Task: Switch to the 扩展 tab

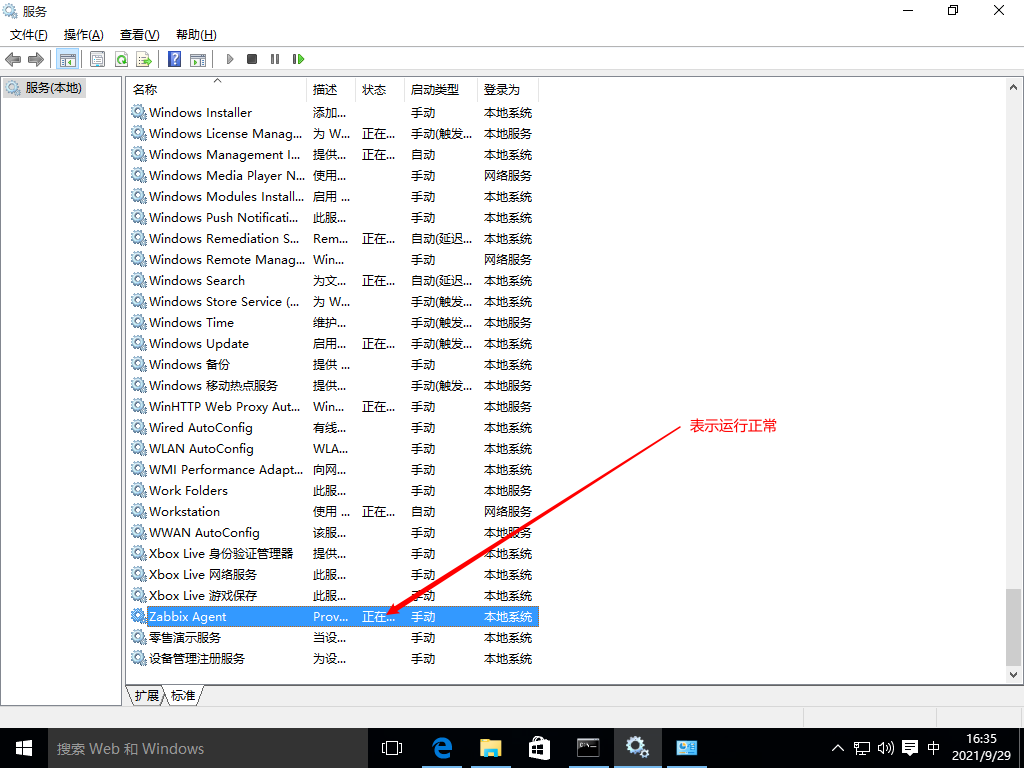Action: point(146,696)
